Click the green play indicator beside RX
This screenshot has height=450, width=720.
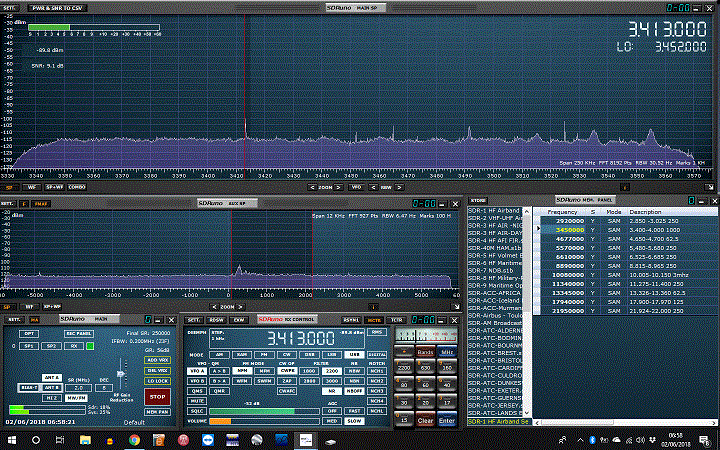pos(90,346)
